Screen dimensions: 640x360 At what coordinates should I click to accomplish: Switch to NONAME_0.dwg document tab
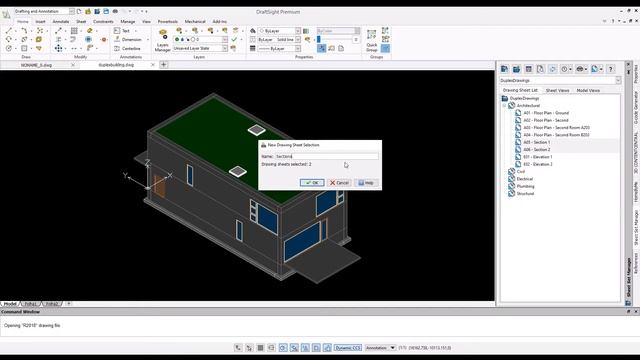[x=36, y=65]
